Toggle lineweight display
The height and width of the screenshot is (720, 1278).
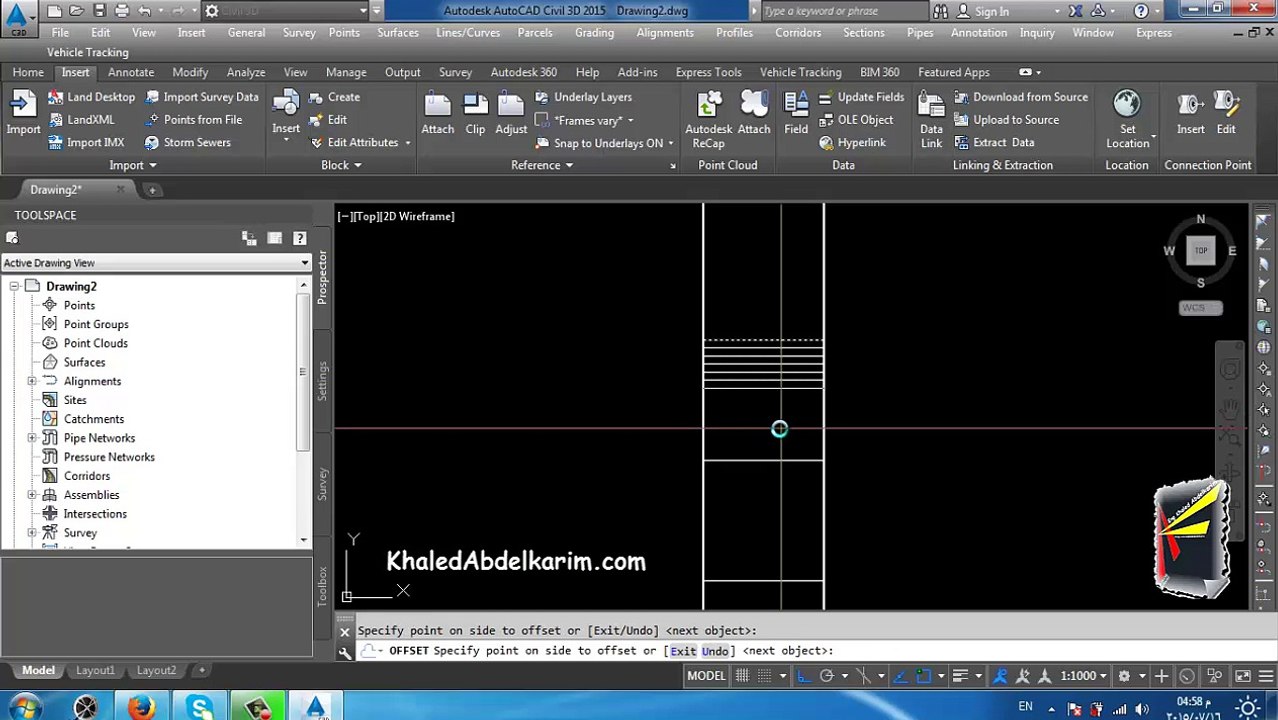pyautogui.click(x=960, y=676)
